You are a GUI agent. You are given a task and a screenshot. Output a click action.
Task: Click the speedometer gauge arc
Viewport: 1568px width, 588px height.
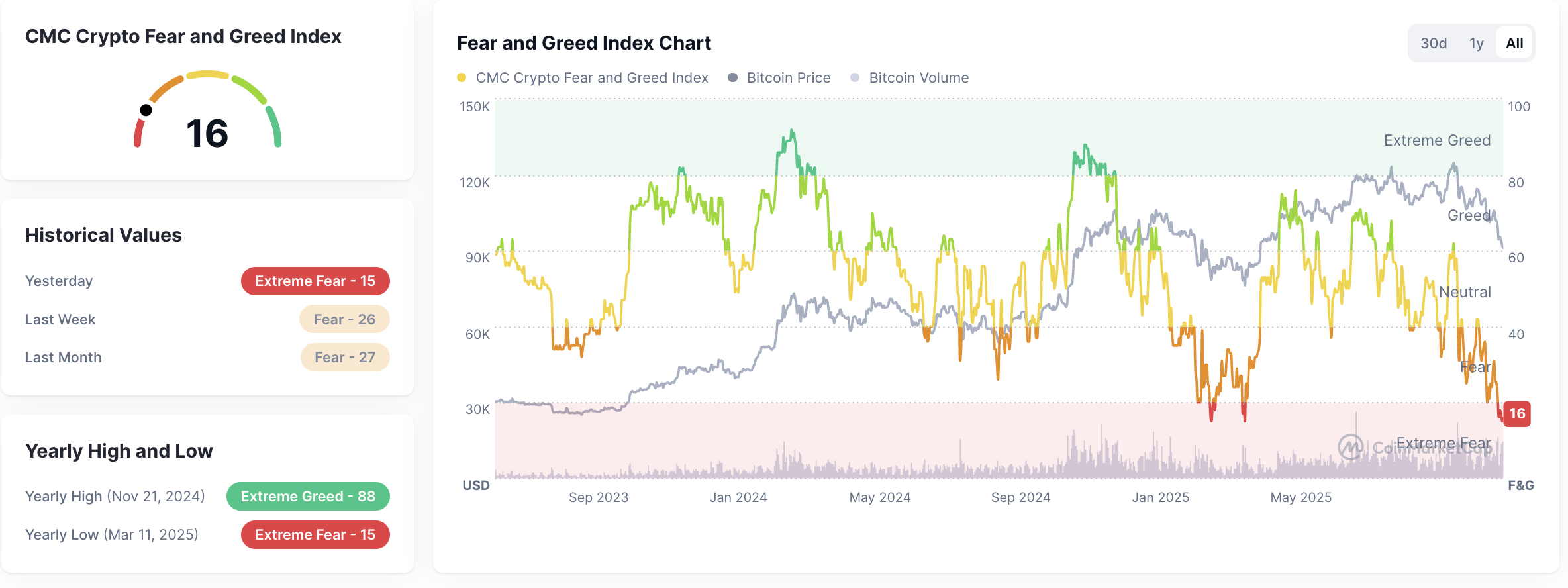coord(206,76)
